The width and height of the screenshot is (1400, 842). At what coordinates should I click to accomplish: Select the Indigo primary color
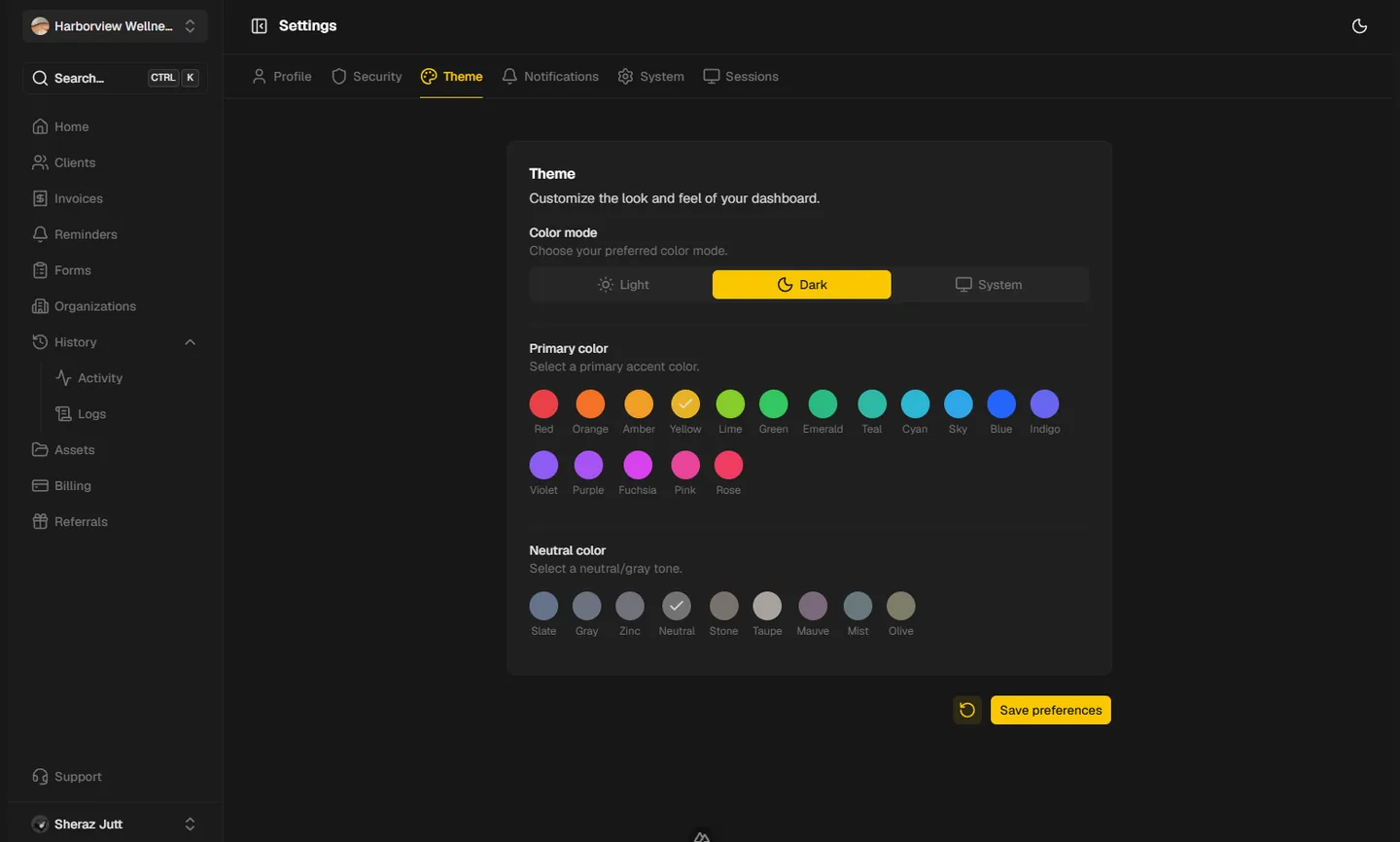point(1045,403)
